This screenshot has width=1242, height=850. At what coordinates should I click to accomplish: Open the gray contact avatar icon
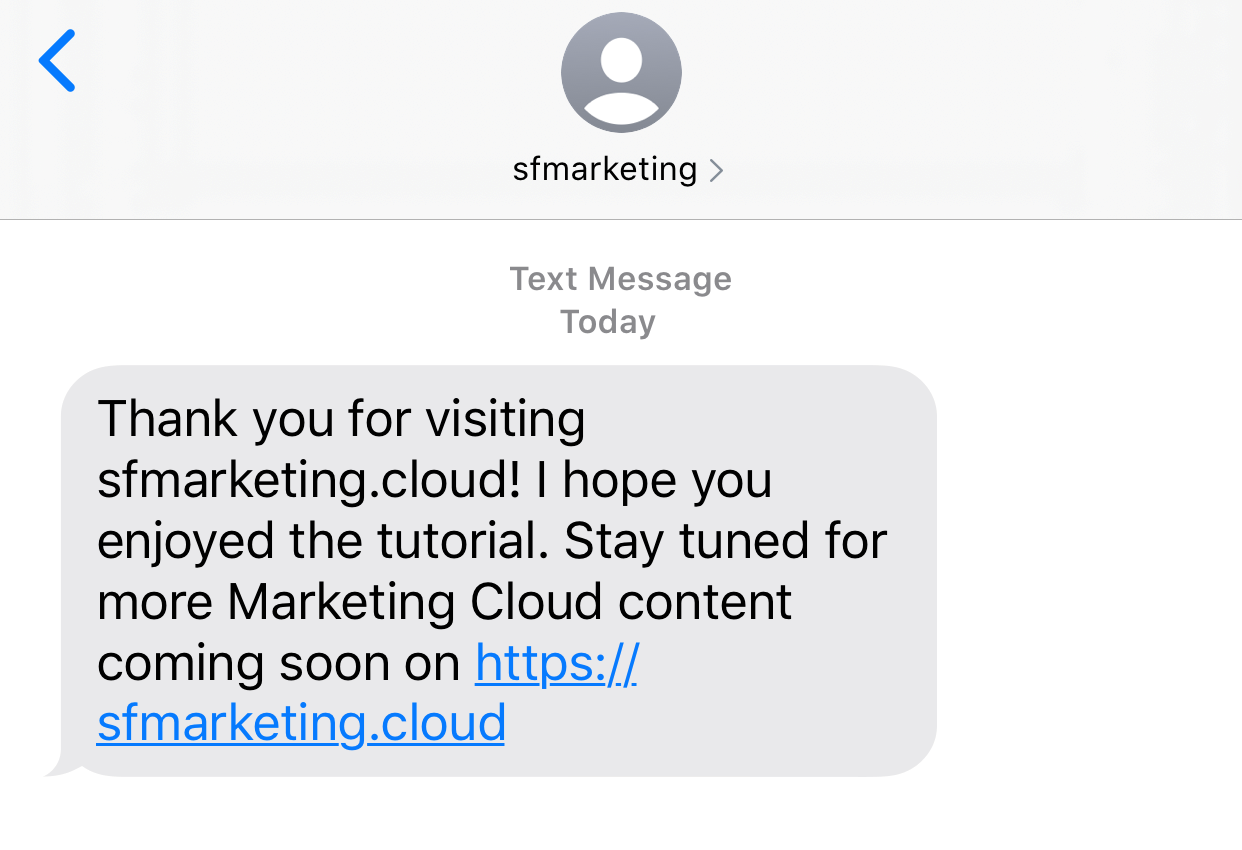coord(621,72)
